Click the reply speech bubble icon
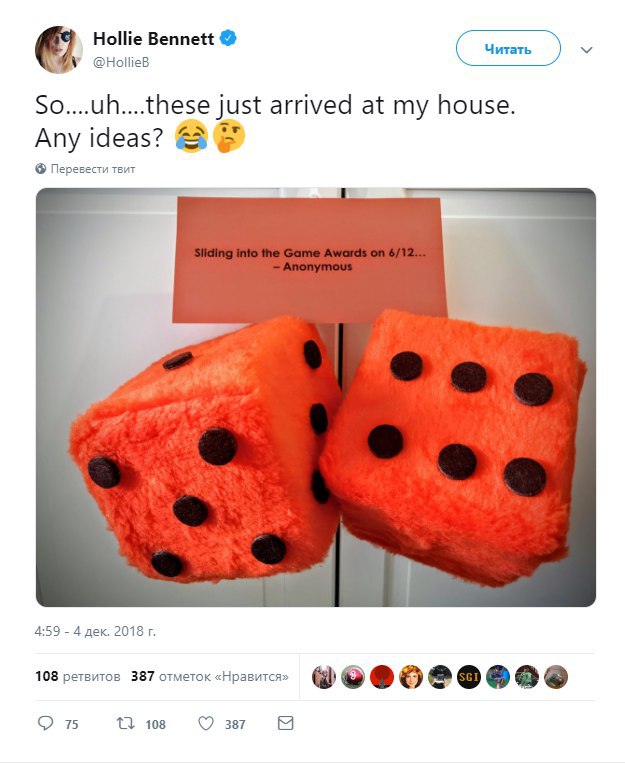Screen dimensions: 625x763 [x=45, y=724]
